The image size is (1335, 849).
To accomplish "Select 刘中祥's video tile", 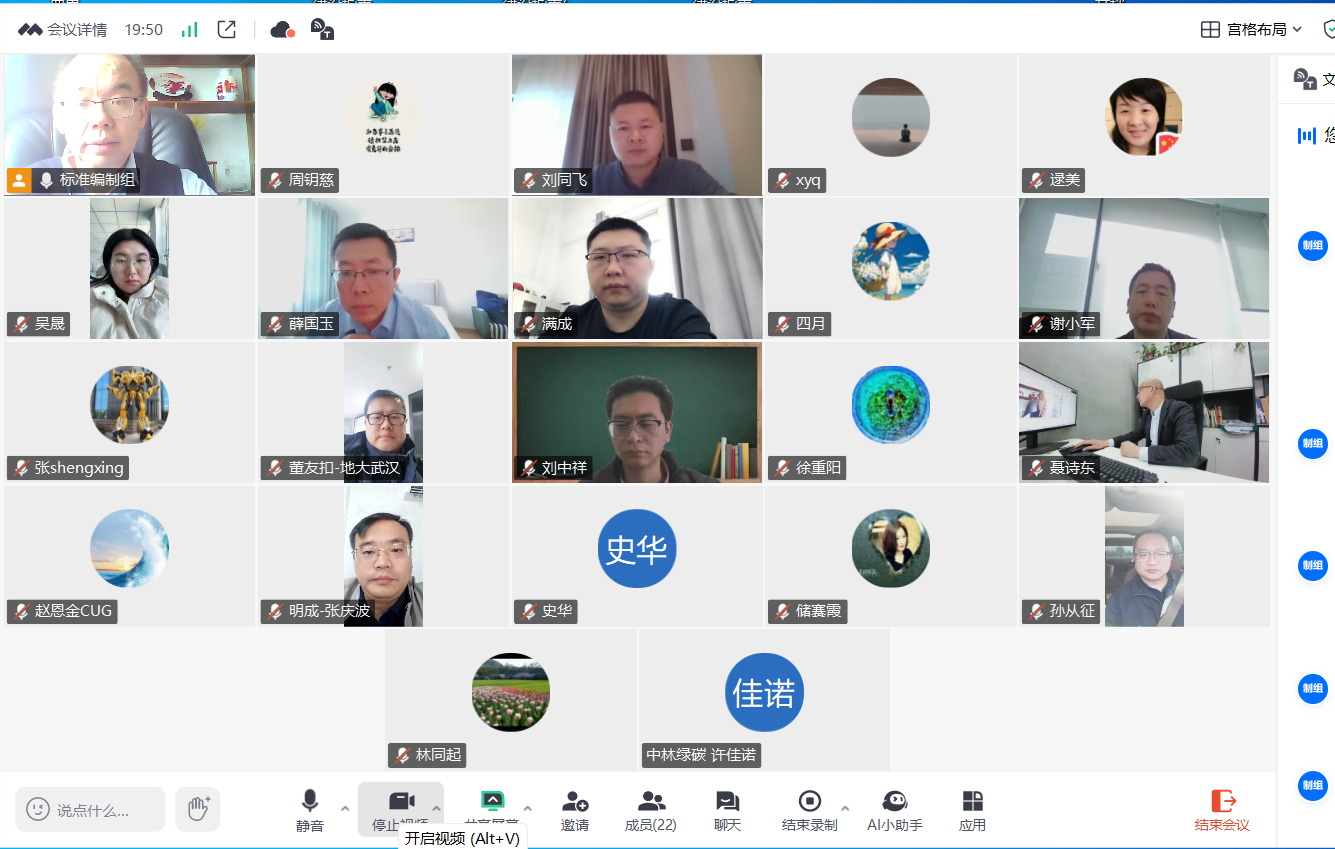I will click(637, 412).
